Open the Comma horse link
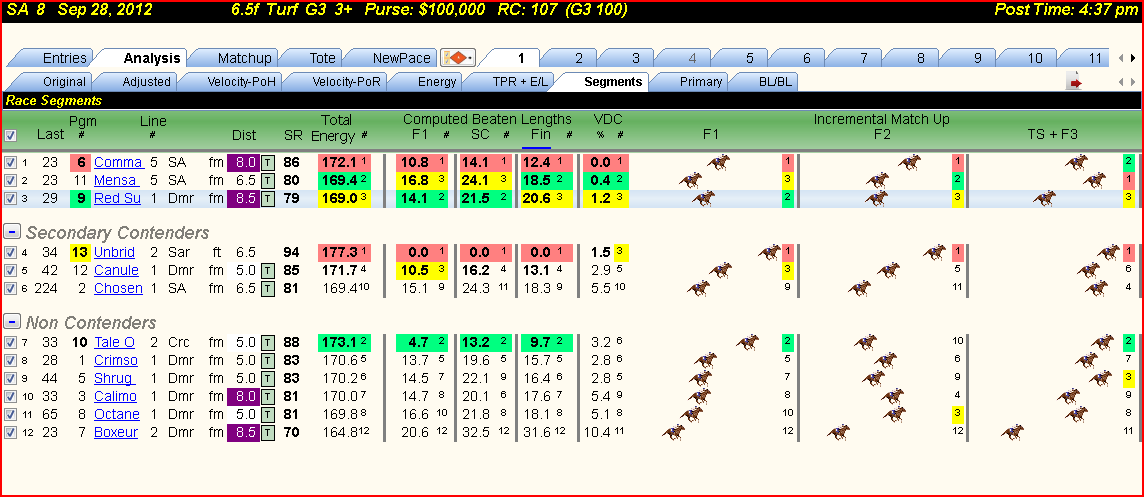Viewport: 1144px width, 497px height. click(118, 162)
